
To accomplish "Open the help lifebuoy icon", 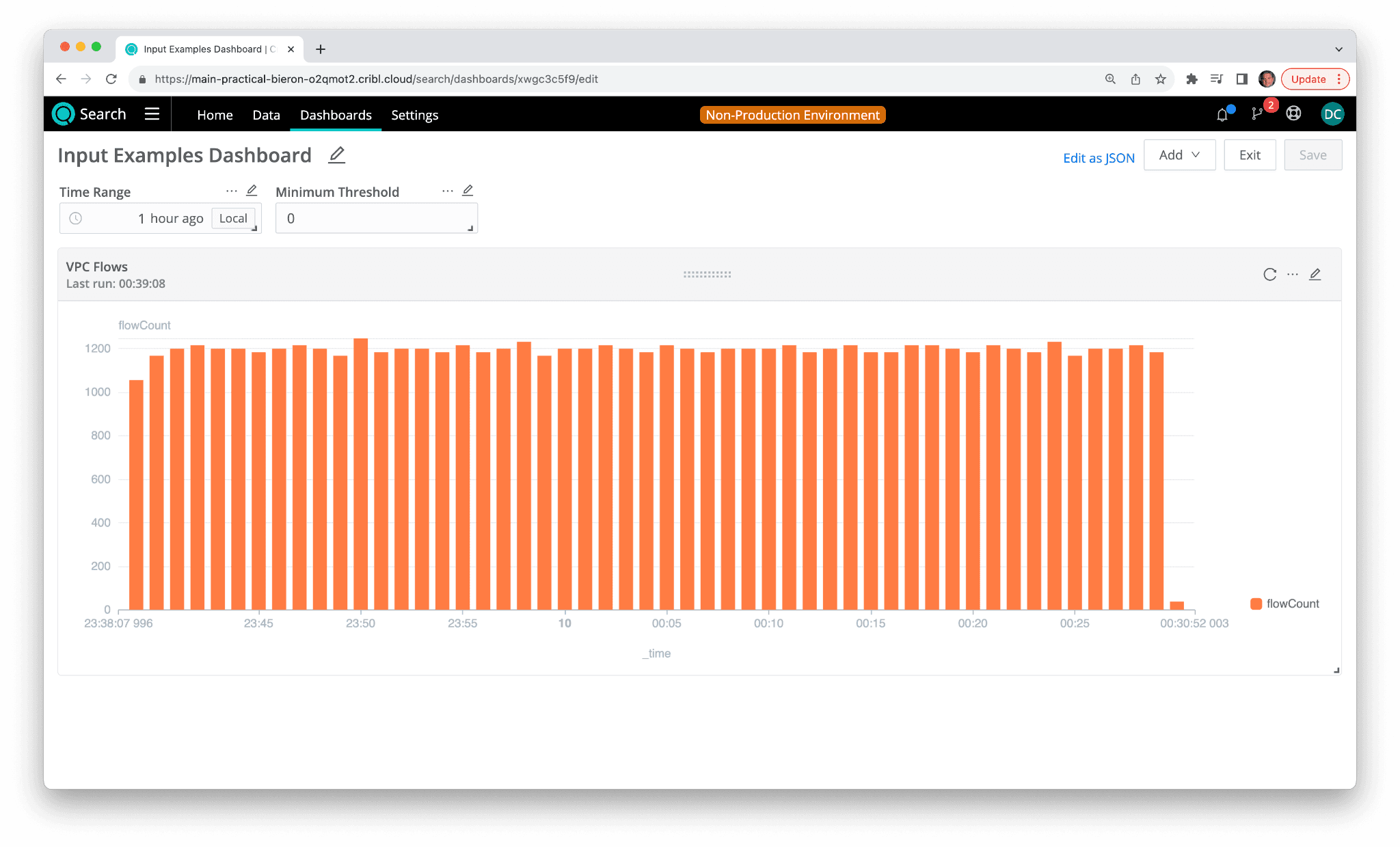I will click(1293, 114).
